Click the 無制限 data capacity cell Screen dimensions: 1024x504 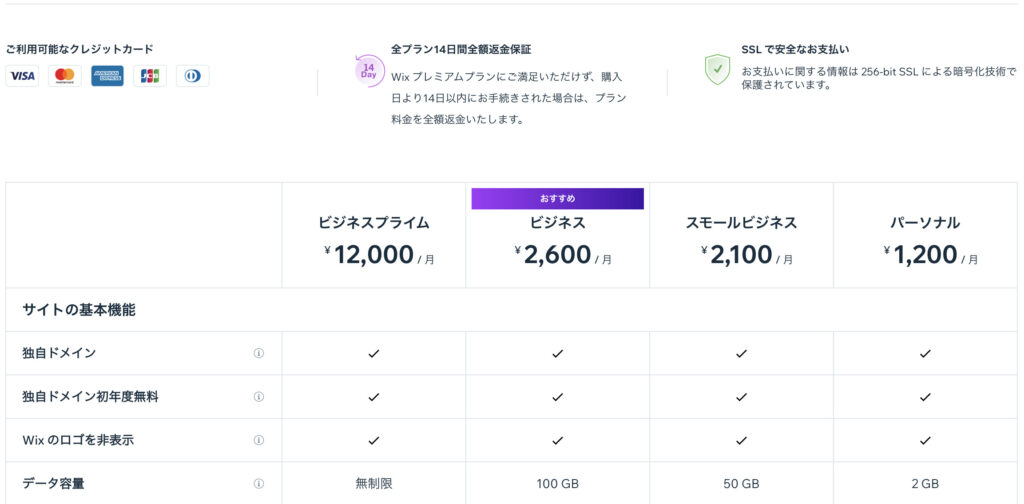(x=374, y=484)
